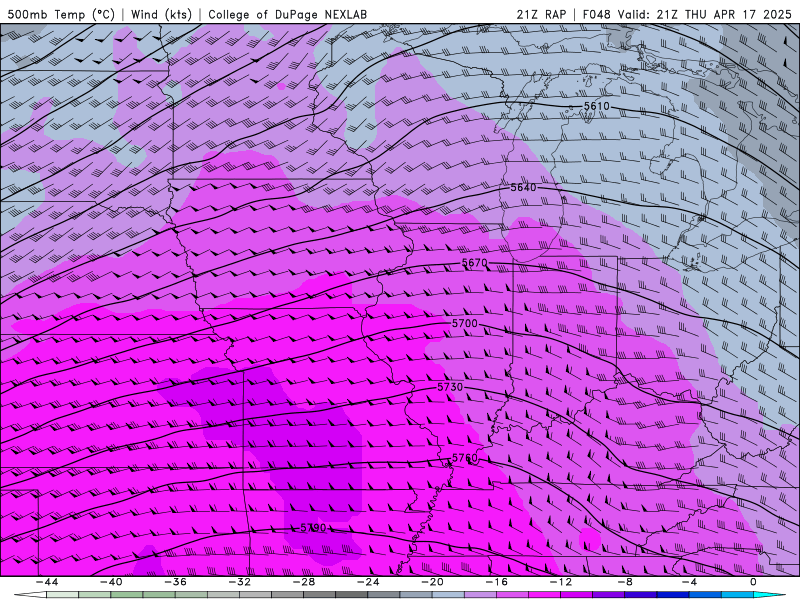Screen dimensions: 800x600
Task: Click the −4 colorbar tick label
Action: (689, 582)
